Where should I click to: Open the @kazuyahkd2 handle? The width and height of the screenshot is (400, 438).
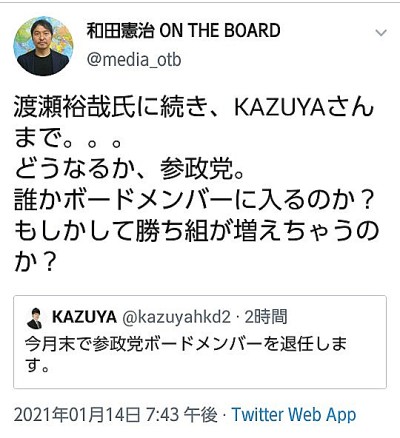tap(176, 318)
